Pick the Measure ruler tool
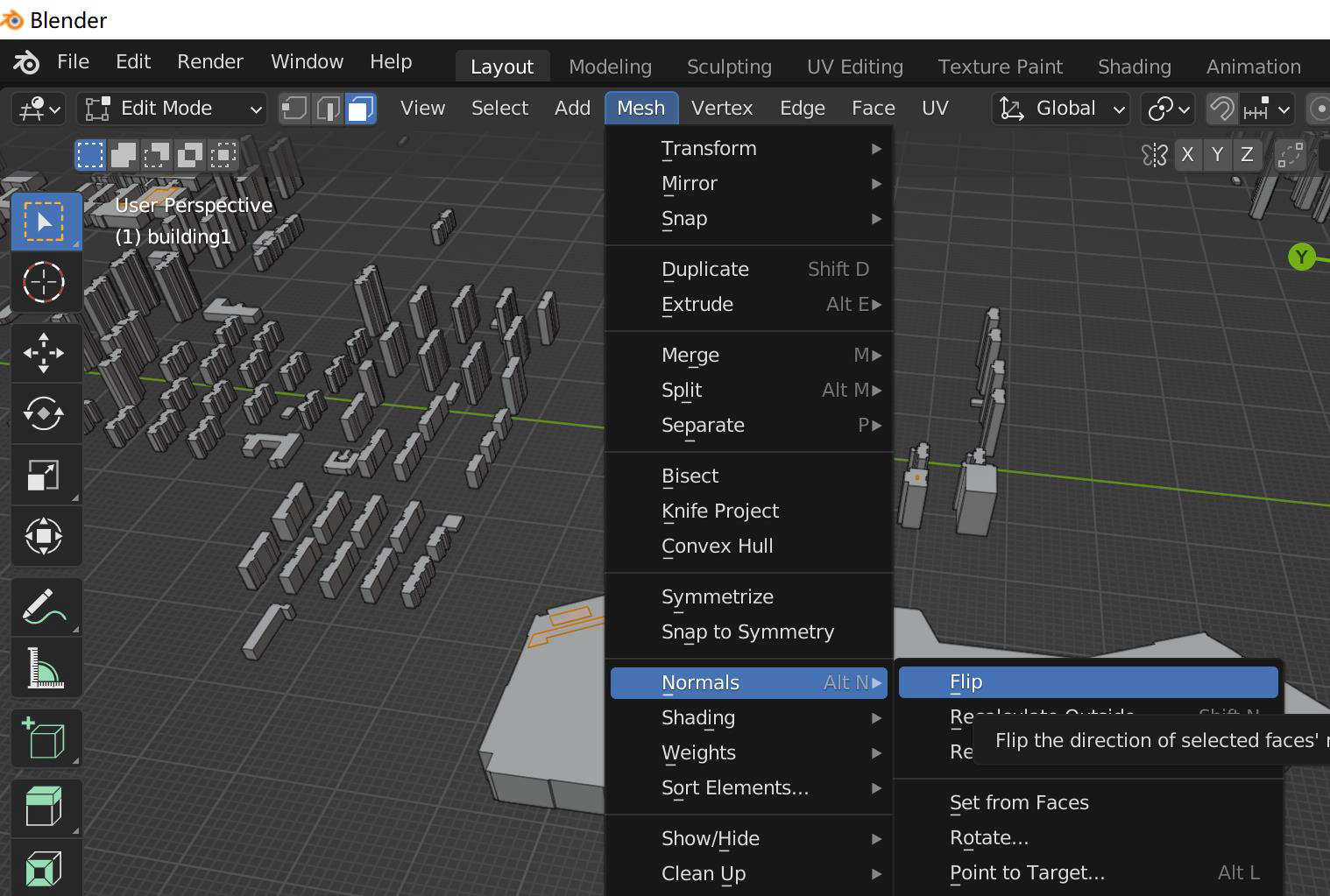1330x896 pixels. (44, 667)
